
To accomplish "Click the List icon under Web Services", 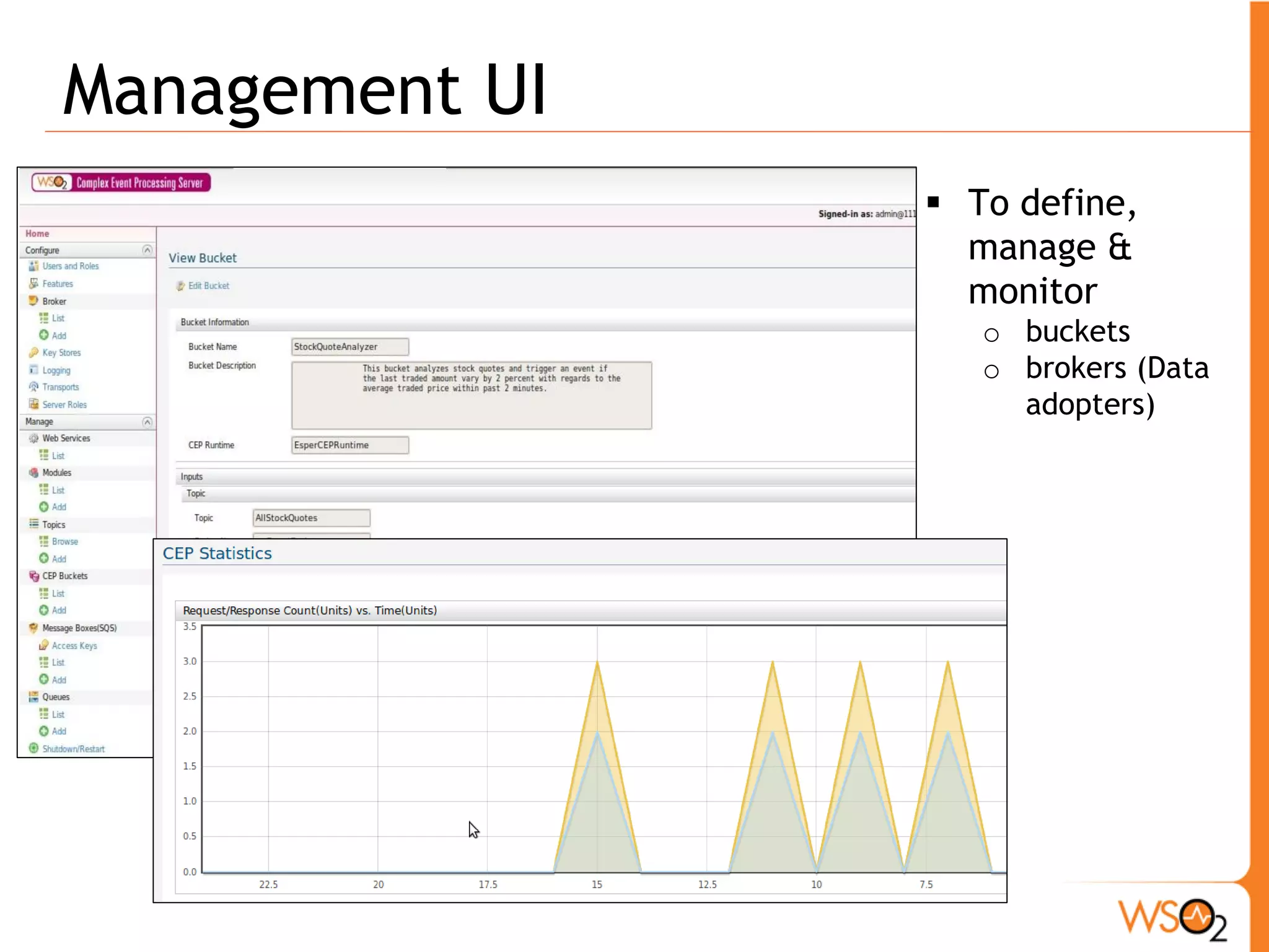I will pyautogui.click(x=44, y=455).
